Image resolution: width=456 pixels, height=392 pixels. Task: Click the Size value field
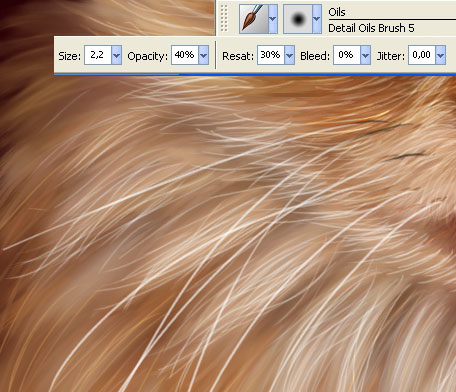click(x=98, y=55)
